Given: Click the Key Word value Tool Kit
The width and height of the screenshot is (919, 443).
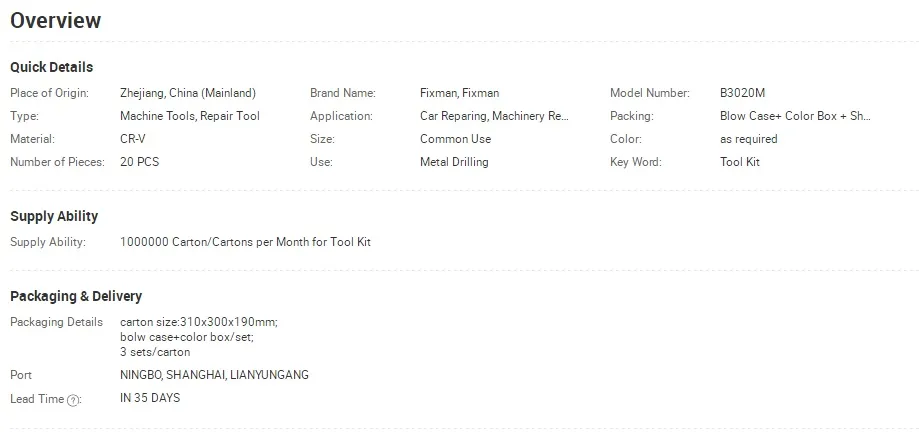Looking at the screenshot, I should (740, 162).
